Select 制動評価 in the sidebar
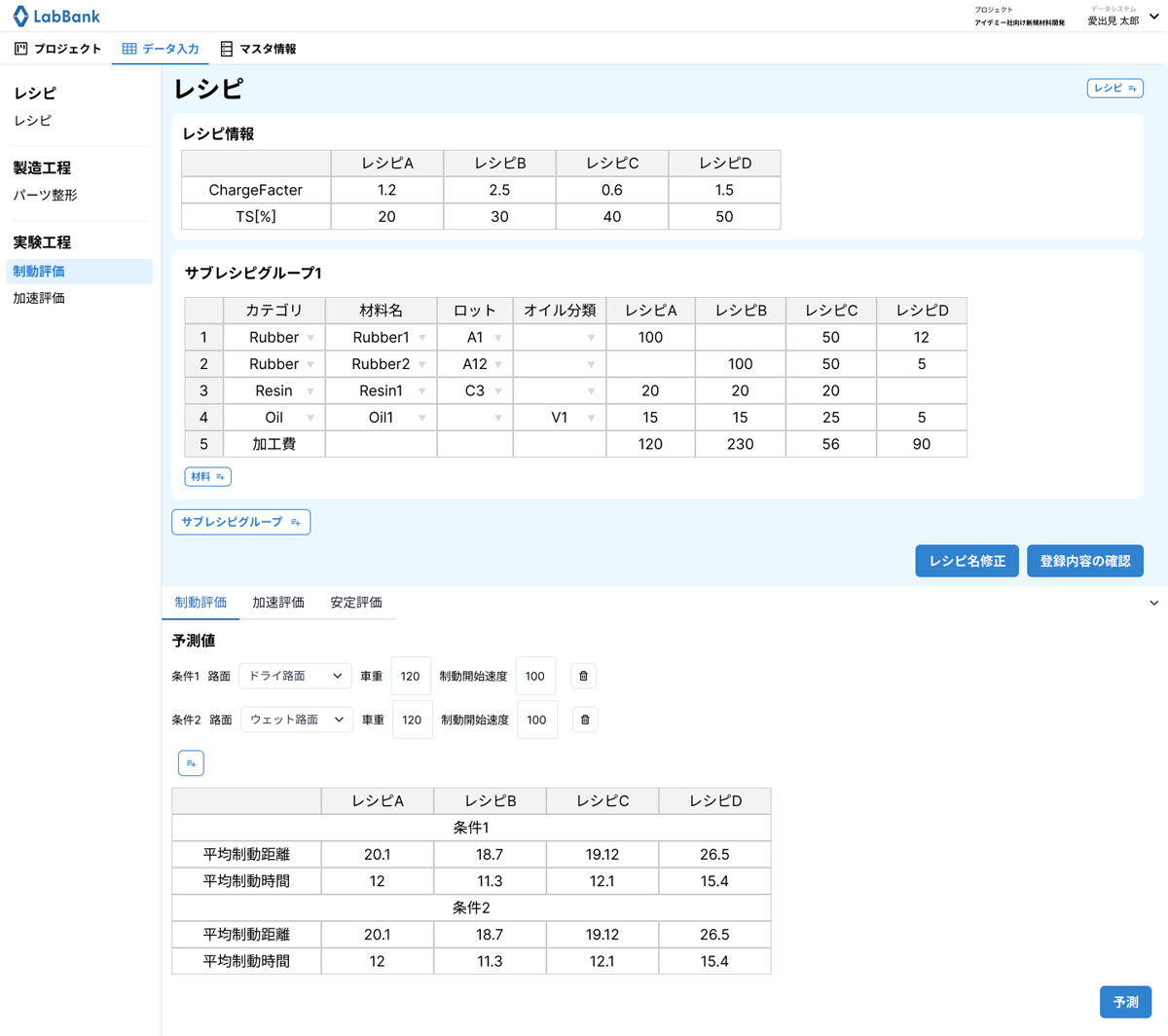This screenshot has height=1036, width=1168. click(80, 272)
